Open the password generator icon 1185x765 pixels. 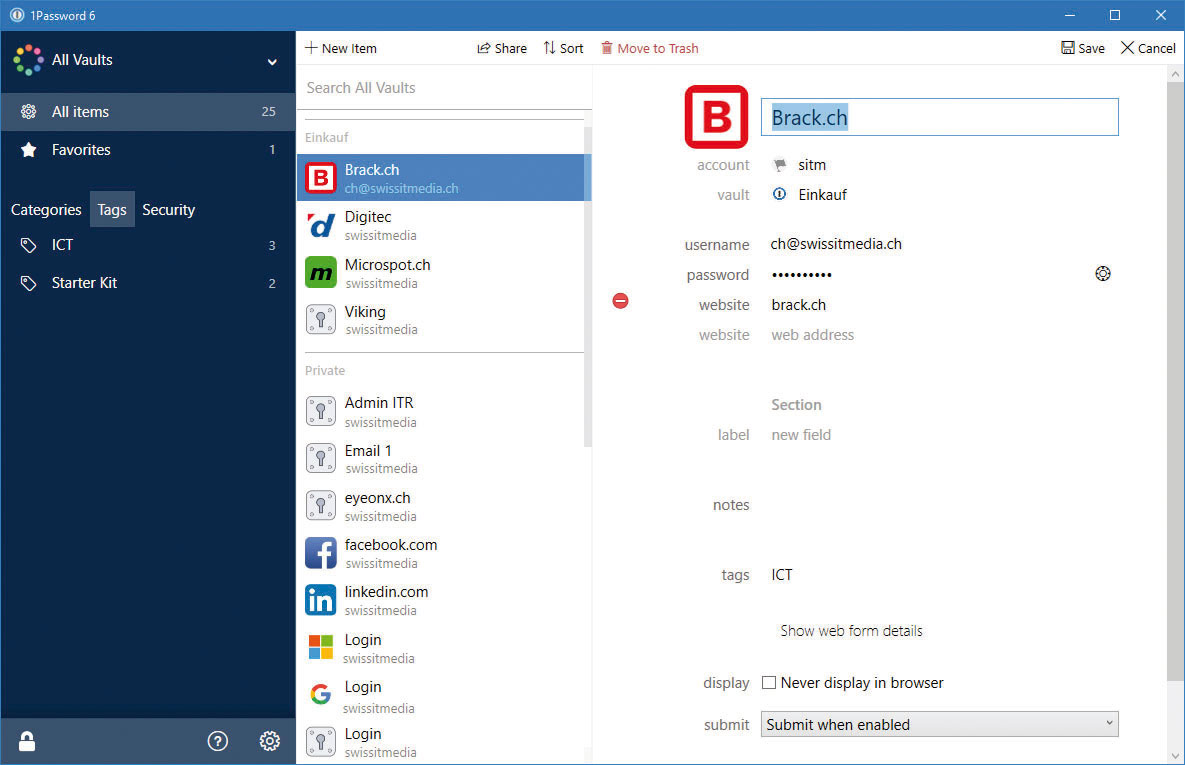1103,274
